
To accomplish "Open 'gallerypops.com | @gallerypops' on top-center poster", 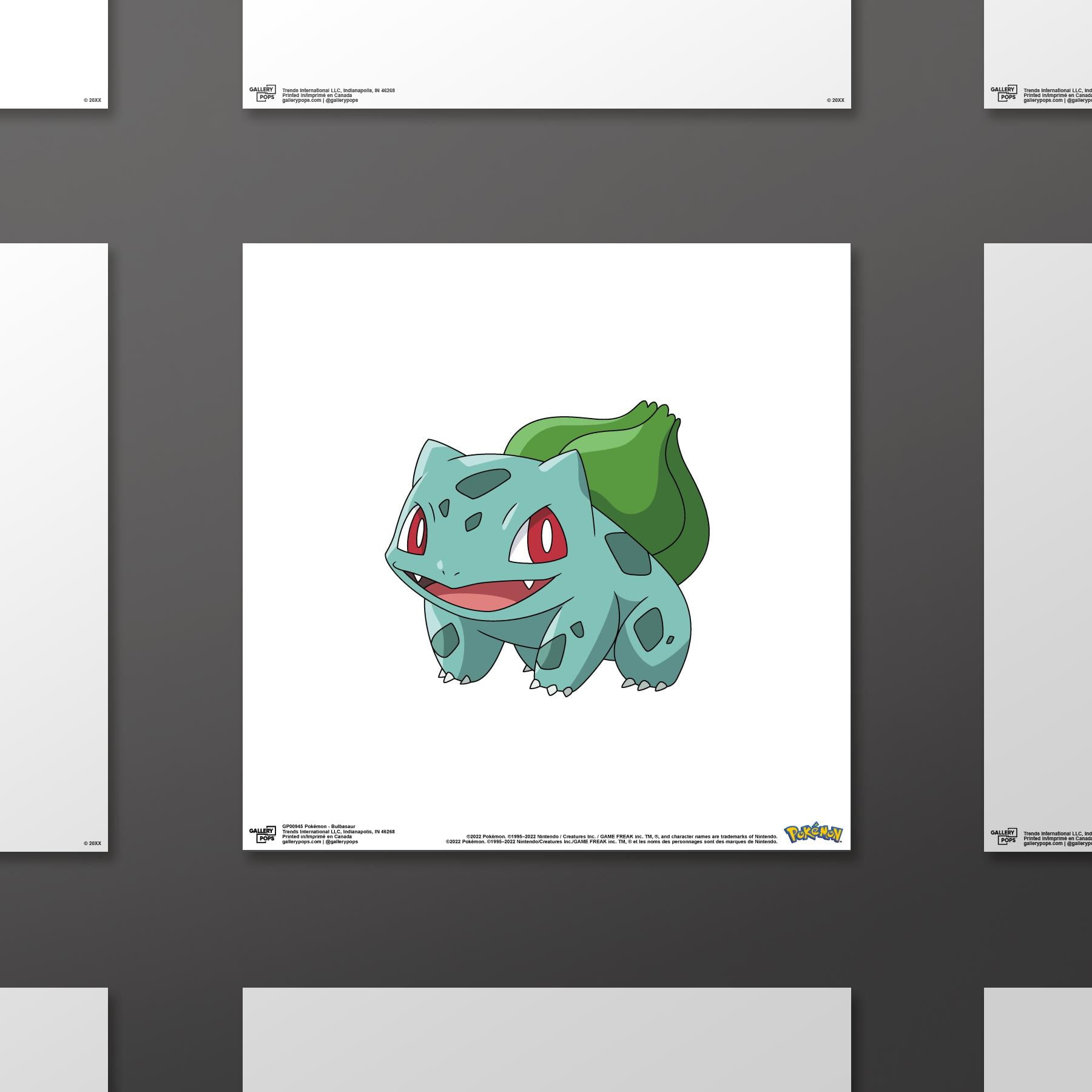I will point(320,100).
